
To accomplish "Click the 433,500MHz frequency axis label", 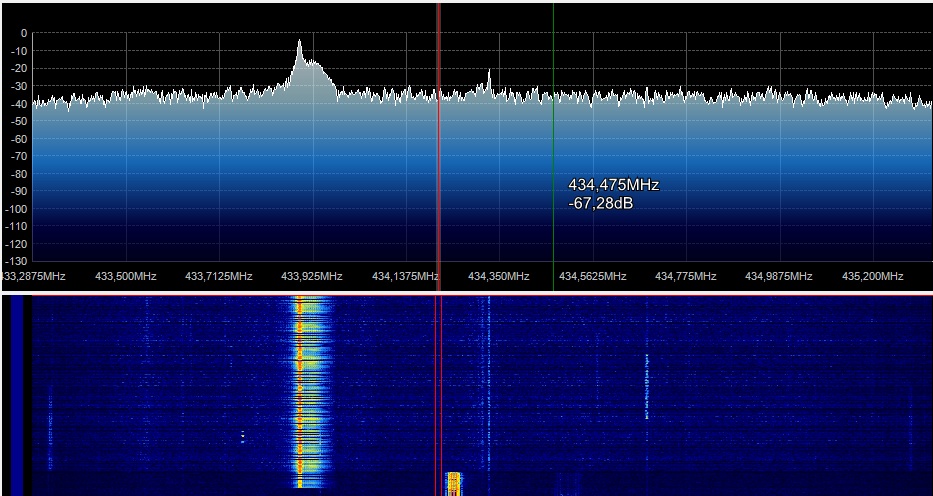I will [126, 277].
